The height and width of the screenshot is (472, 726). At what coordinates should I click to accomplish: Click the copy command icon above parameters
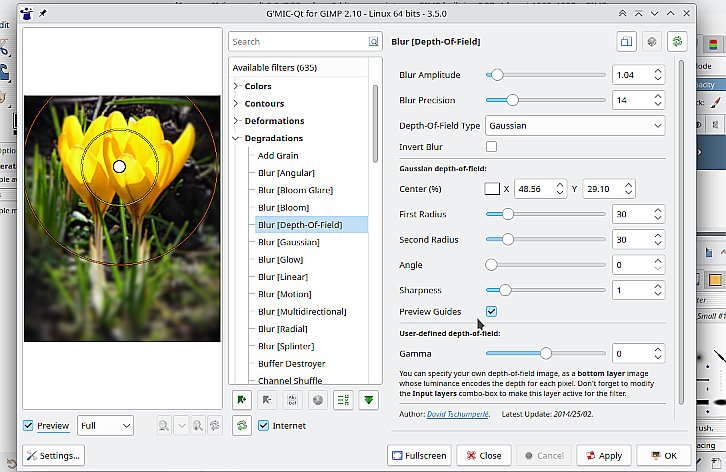pyautogui.click(x=626, y=42)
